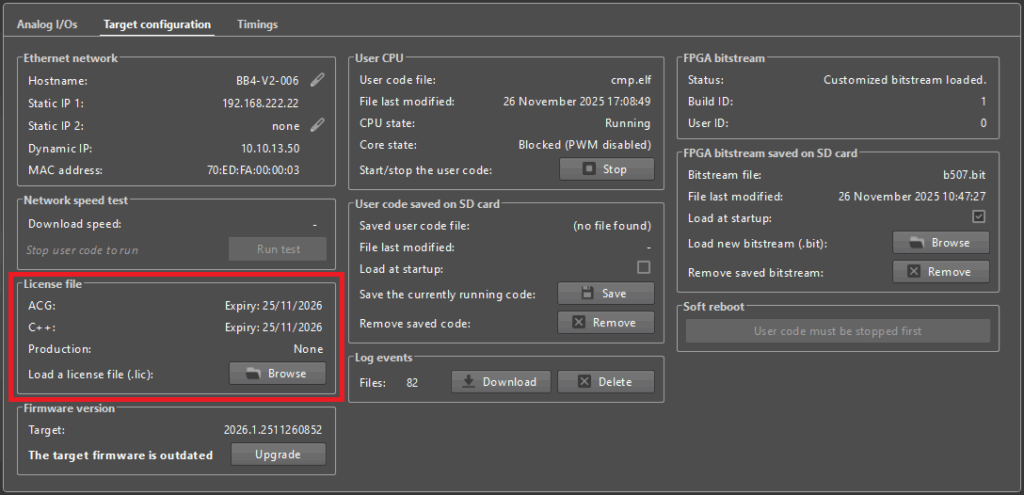This screenshot has height=495, width=1024.
Task: Click the MAC address value
Action: tap(262, 170)
